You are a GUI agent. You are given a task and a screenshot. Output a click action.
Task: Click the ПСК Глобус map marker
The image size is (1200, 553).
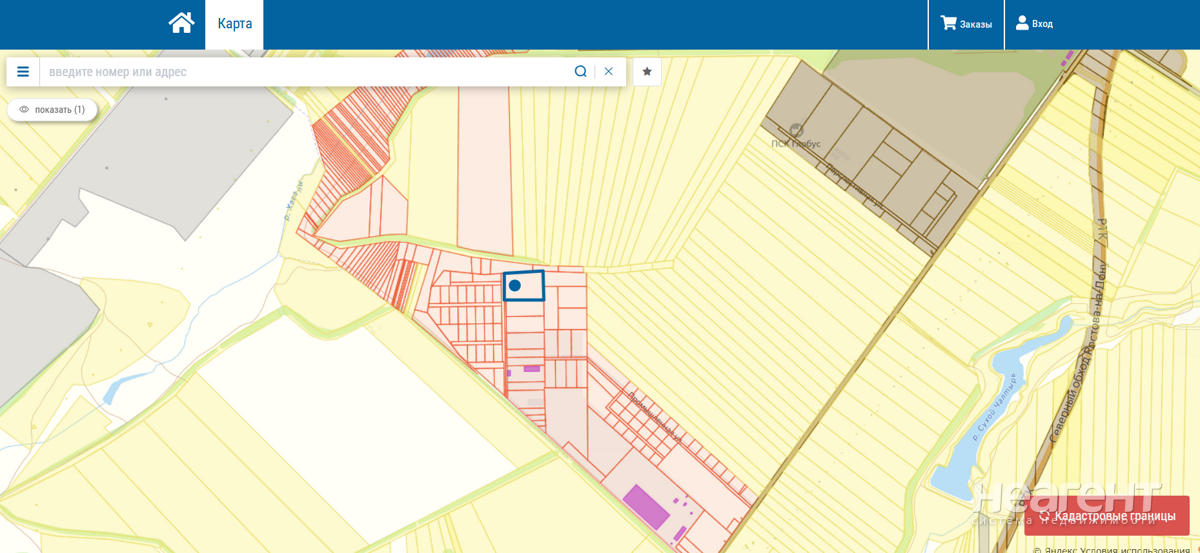click(796, 131)
